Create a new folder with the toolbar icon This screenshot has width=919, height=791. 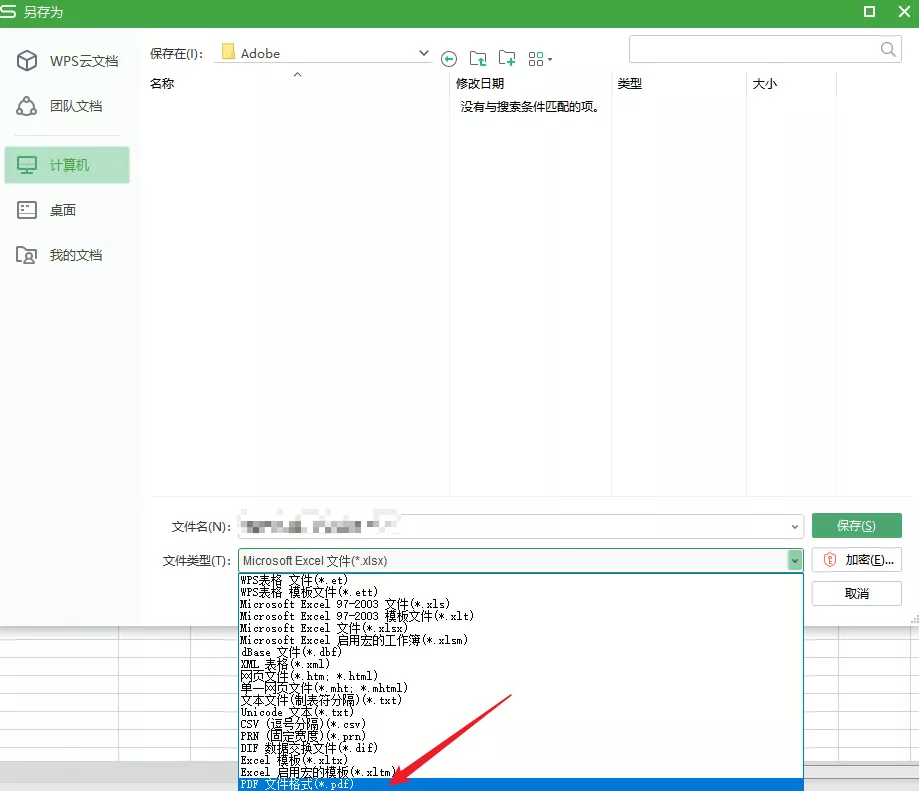[x=507, y=59]
